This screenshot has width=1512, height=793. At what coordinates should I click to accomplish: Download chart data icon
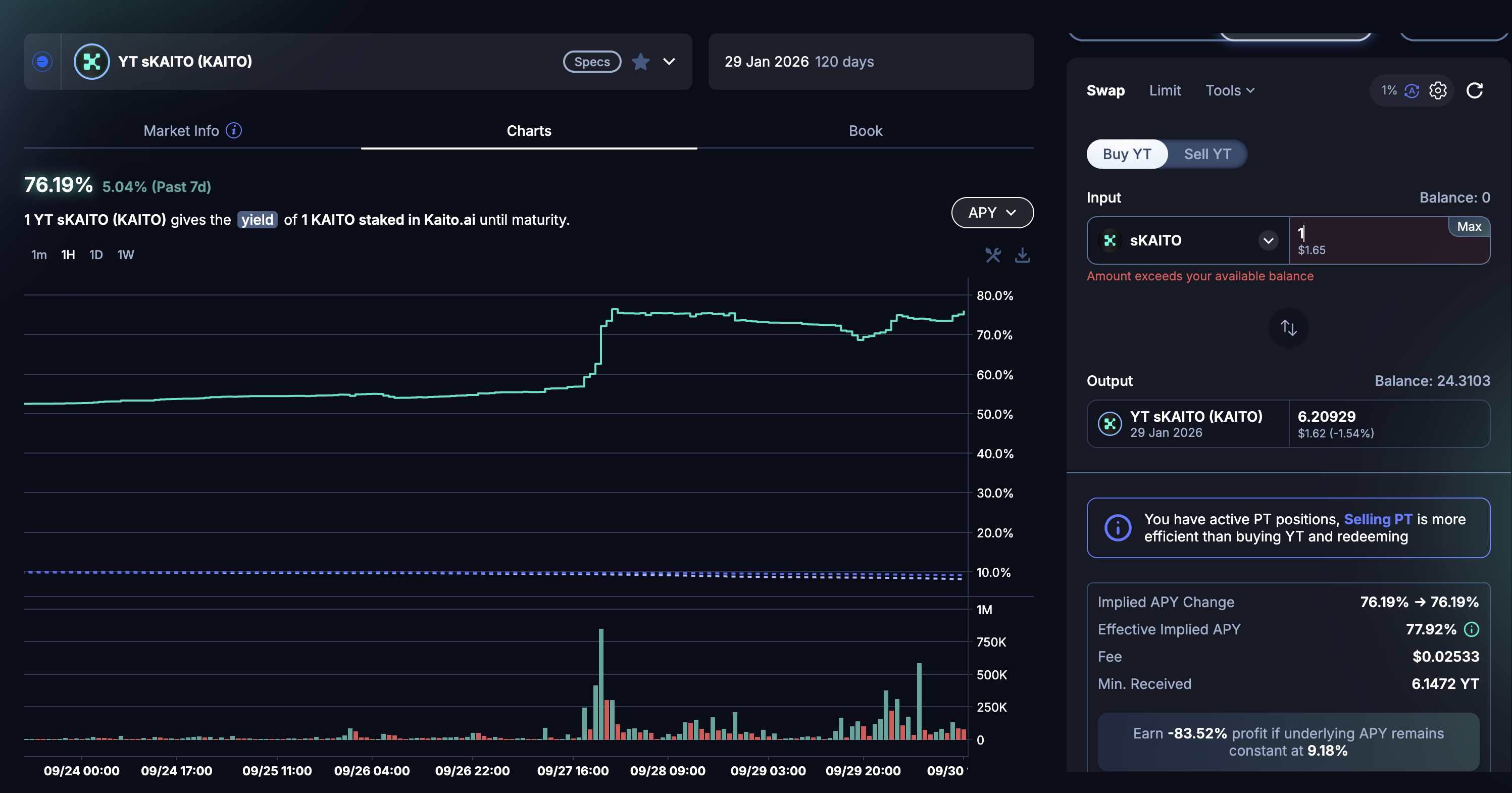pyautogui.click(x=1022, y=255)
